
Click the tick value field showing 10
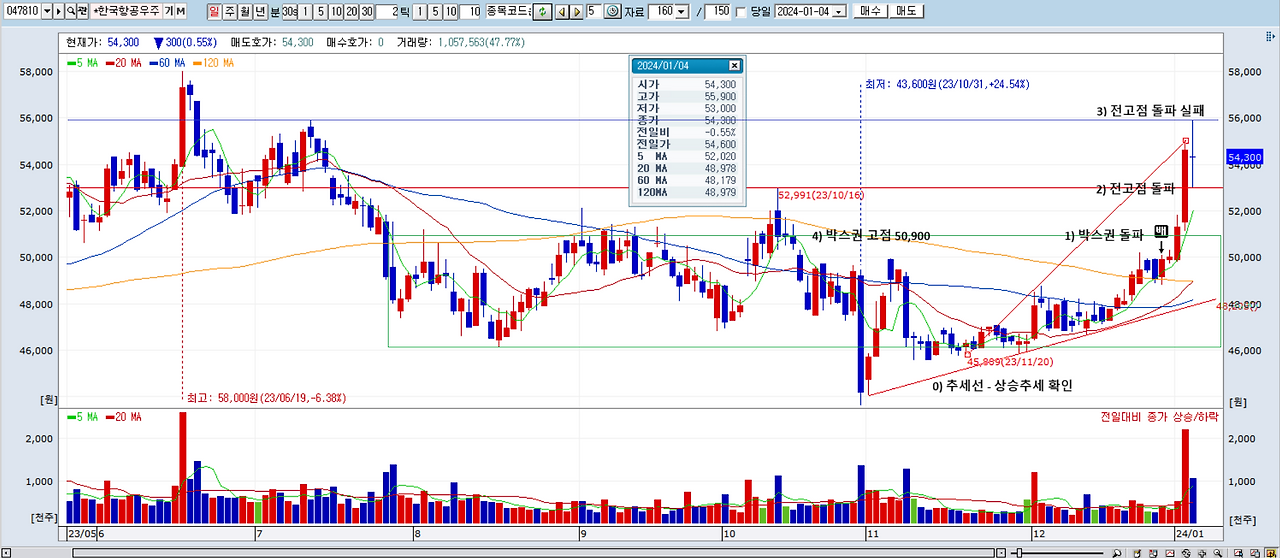(x=469, y=11)
